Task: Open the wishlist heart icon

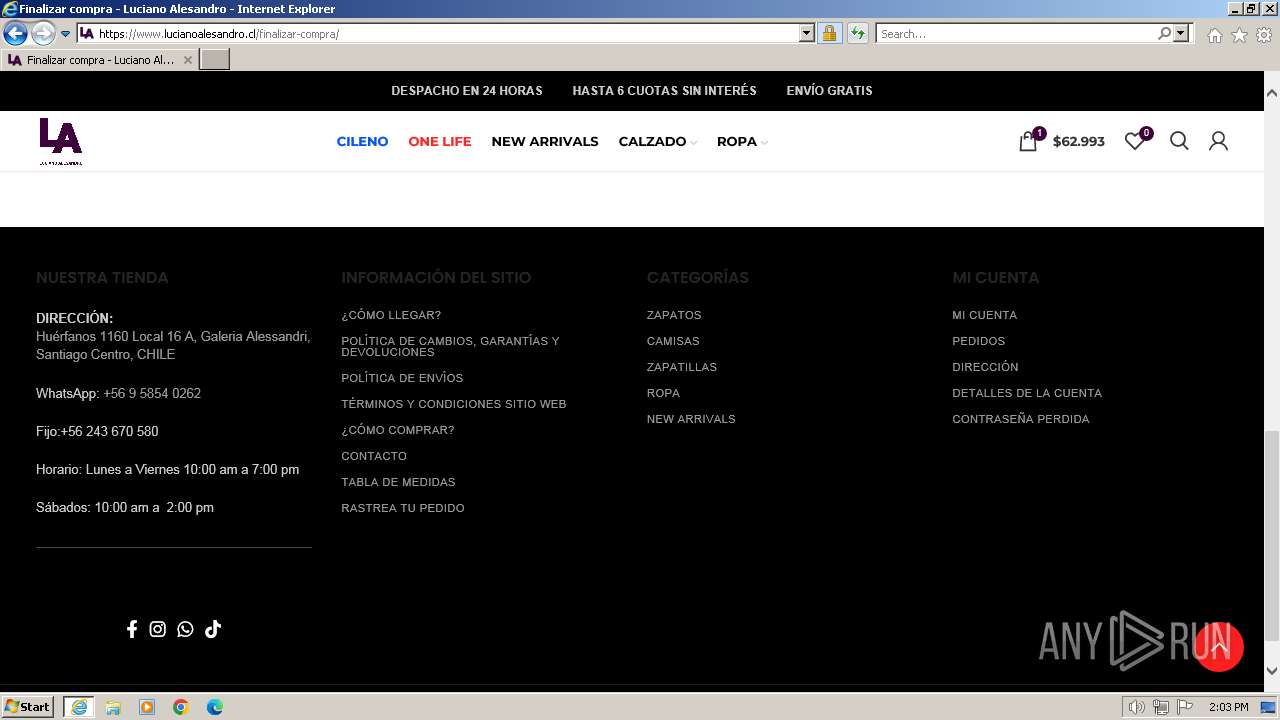Action: 1135,141
